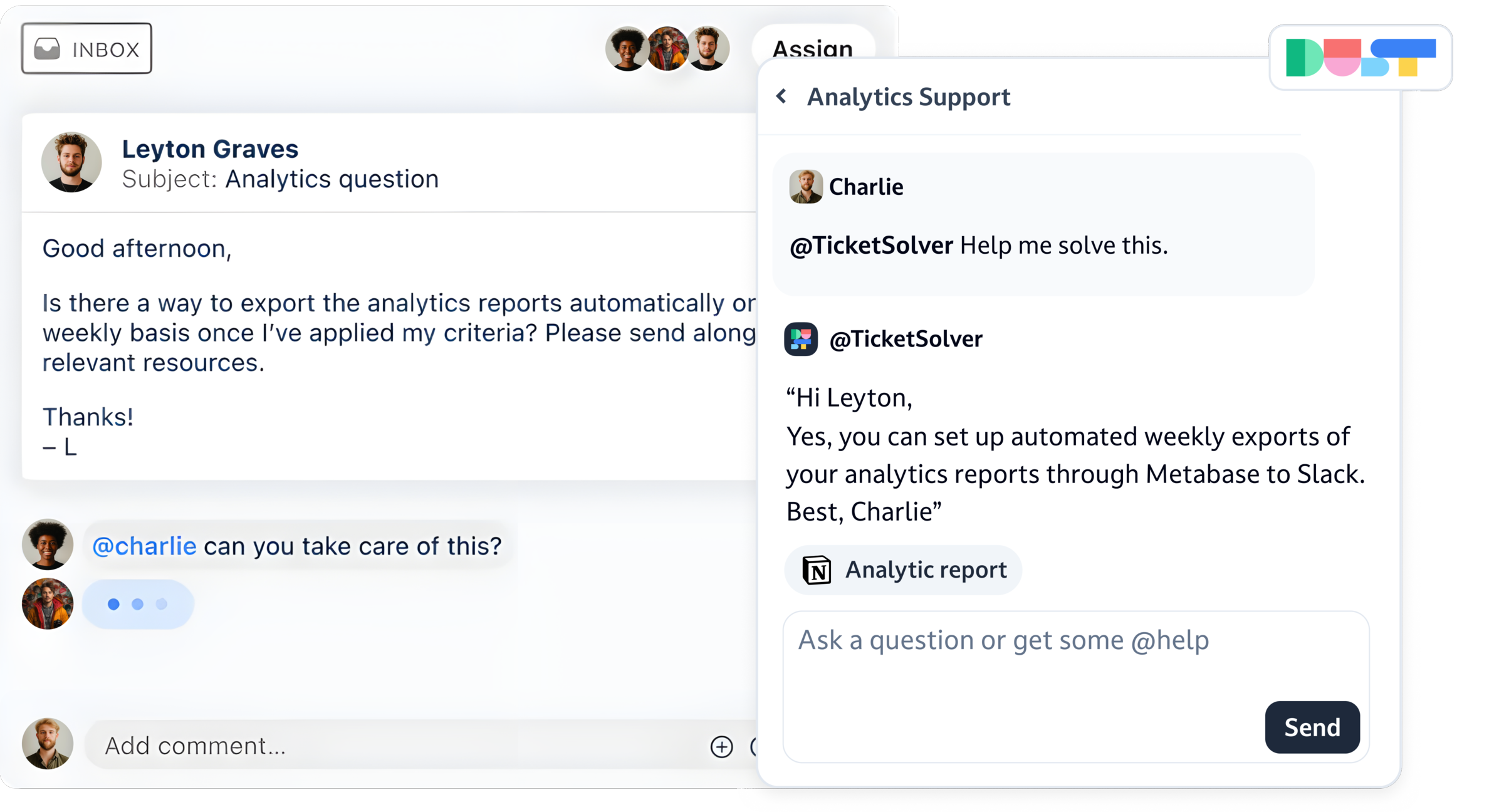Click the third assignee avatar in header
This screenshot has height=812, width=1504.
point(708,49)
